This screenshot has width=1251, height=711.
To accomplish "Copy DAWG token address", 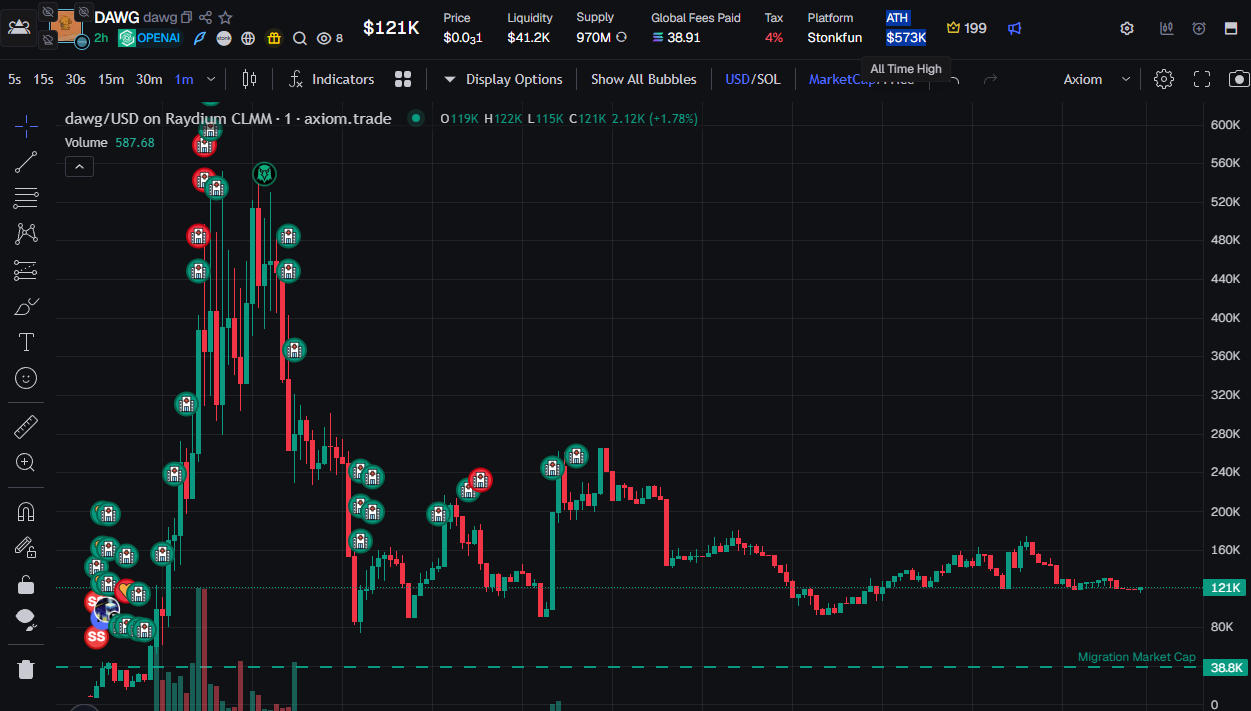I will coord(186,17).
